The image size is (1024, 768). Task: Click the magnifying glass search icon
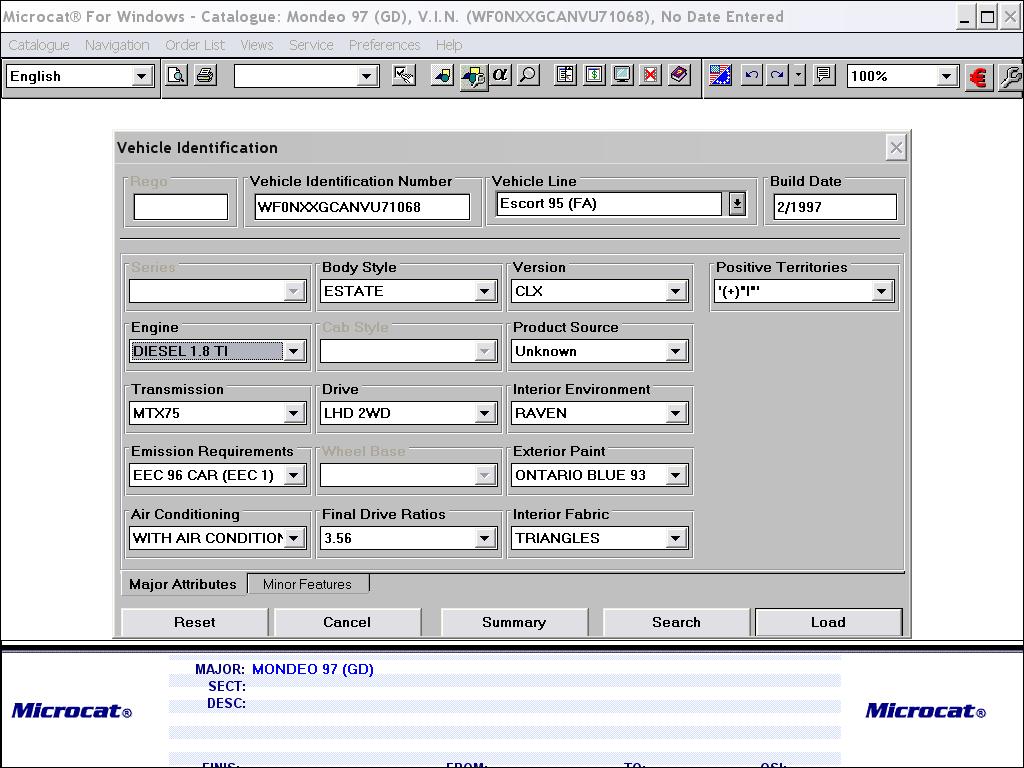click(x=527, y=76)
